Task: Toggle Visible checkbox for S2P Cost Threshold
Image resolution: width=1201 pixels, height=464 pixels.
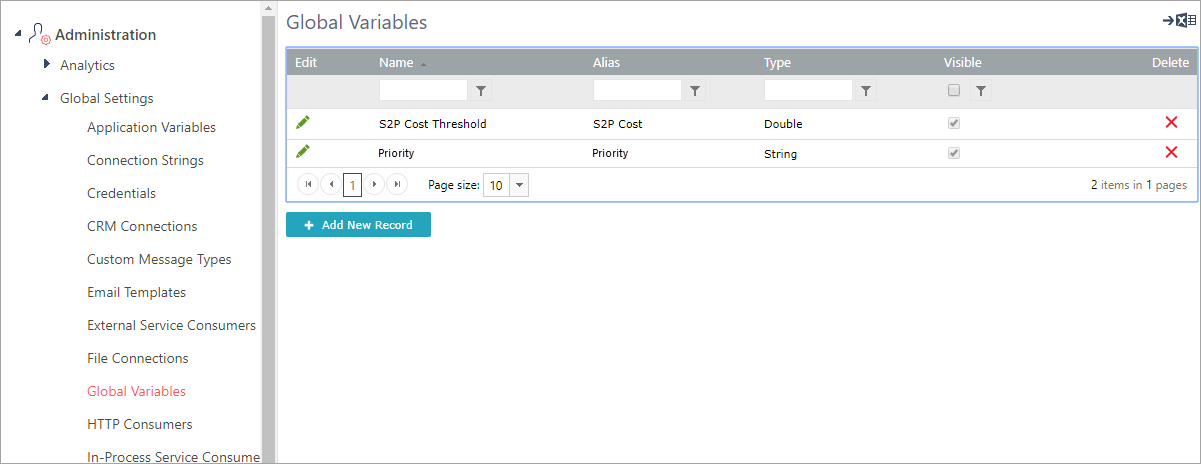Action: coord(954,123)
